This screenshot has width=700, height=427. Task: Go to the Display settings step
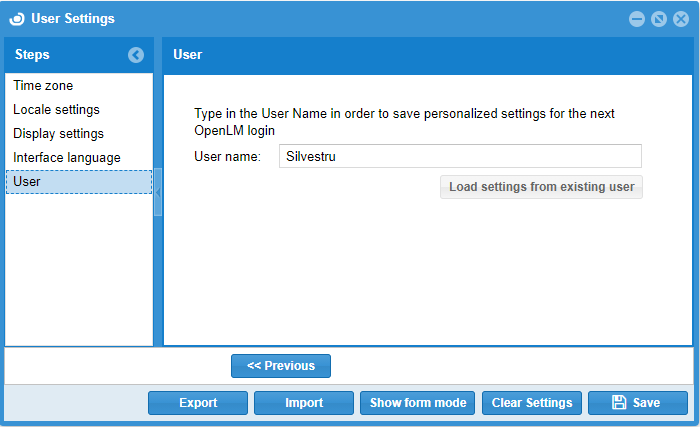[58, 134]
